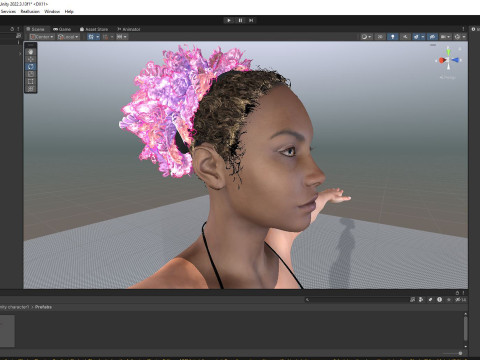Click the favorites star icon
The width and height of the screenshot is (480, 360).
449,300
